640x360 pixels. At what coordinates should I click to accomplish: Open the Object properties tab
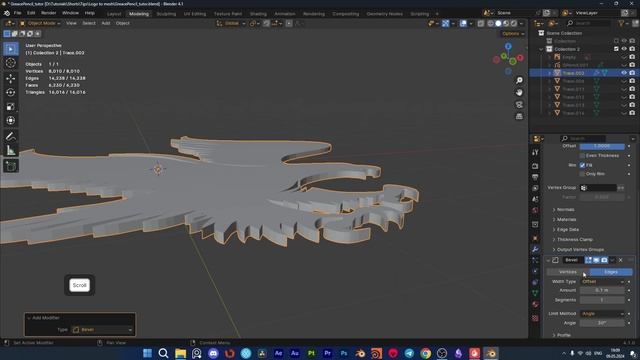pos(536,238)
